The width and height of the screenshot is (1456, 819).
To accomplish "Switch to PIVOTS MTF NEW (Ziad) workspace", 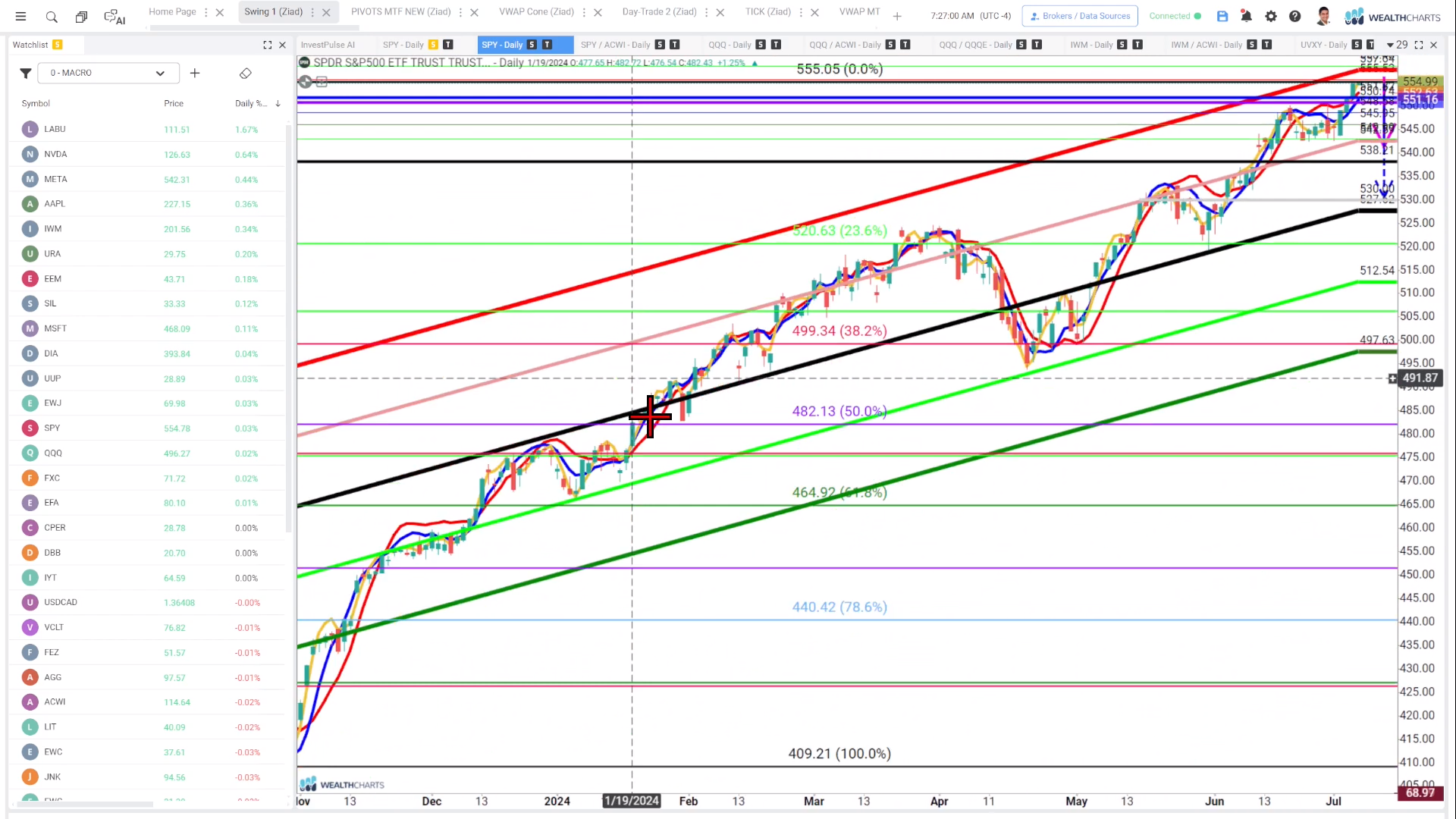I will click(x=400, y=12).
